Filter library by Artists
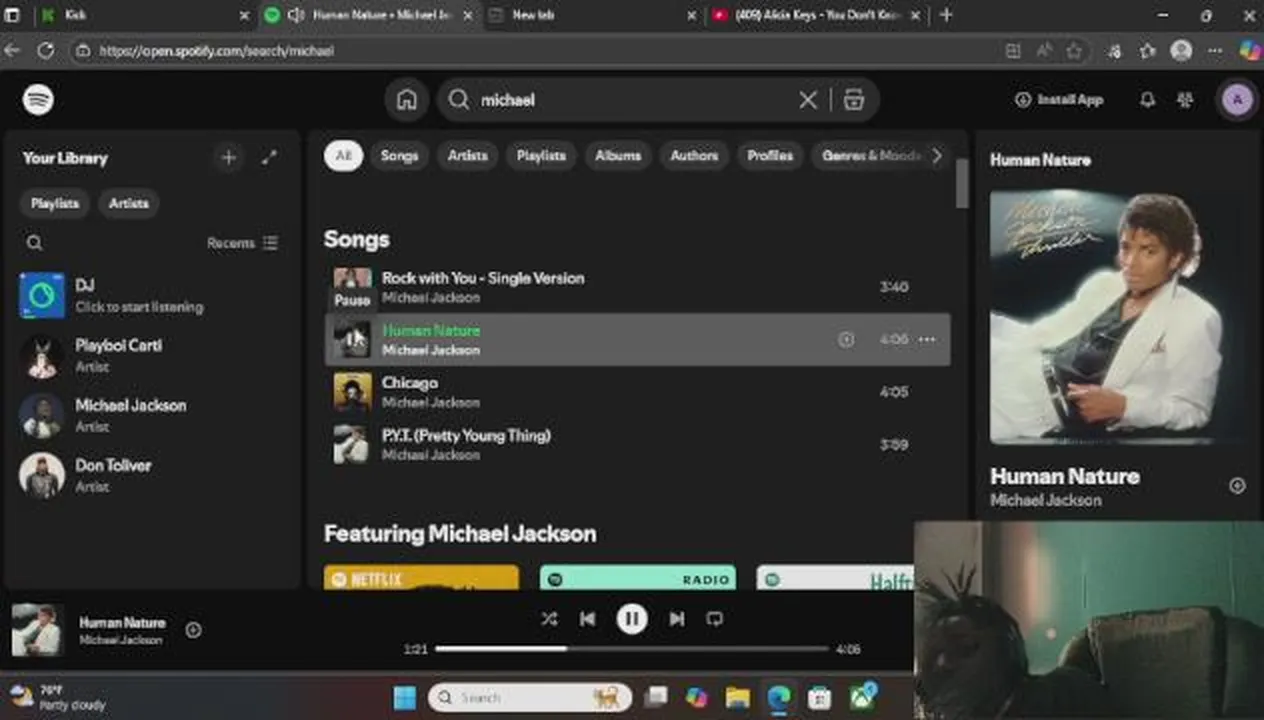The height and width of the screenshot is (720, 1264). coord(128,203)
